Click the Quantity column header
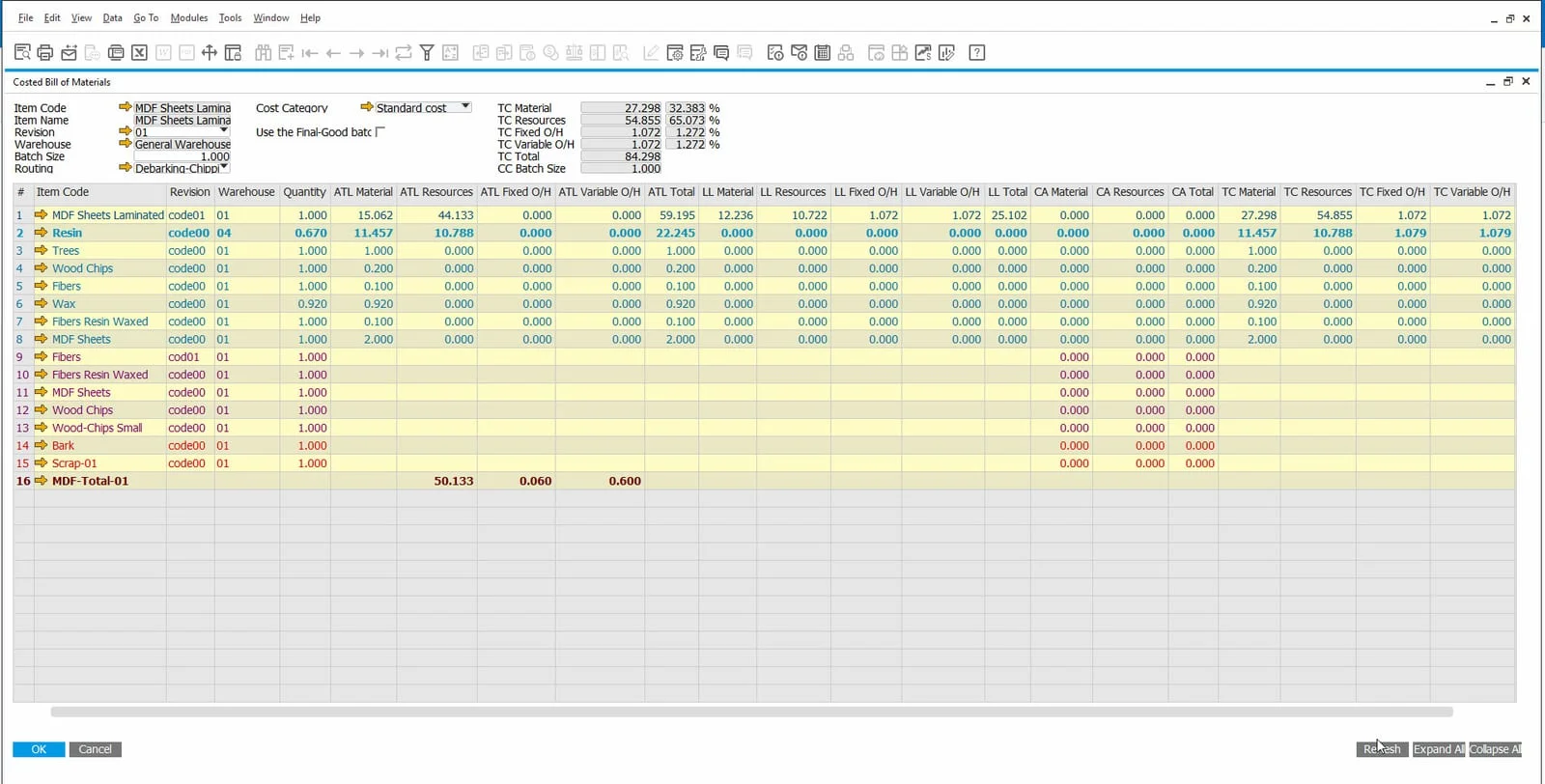Image resolution: width=1545 pixels, height=784 pixels. point(304,192)
